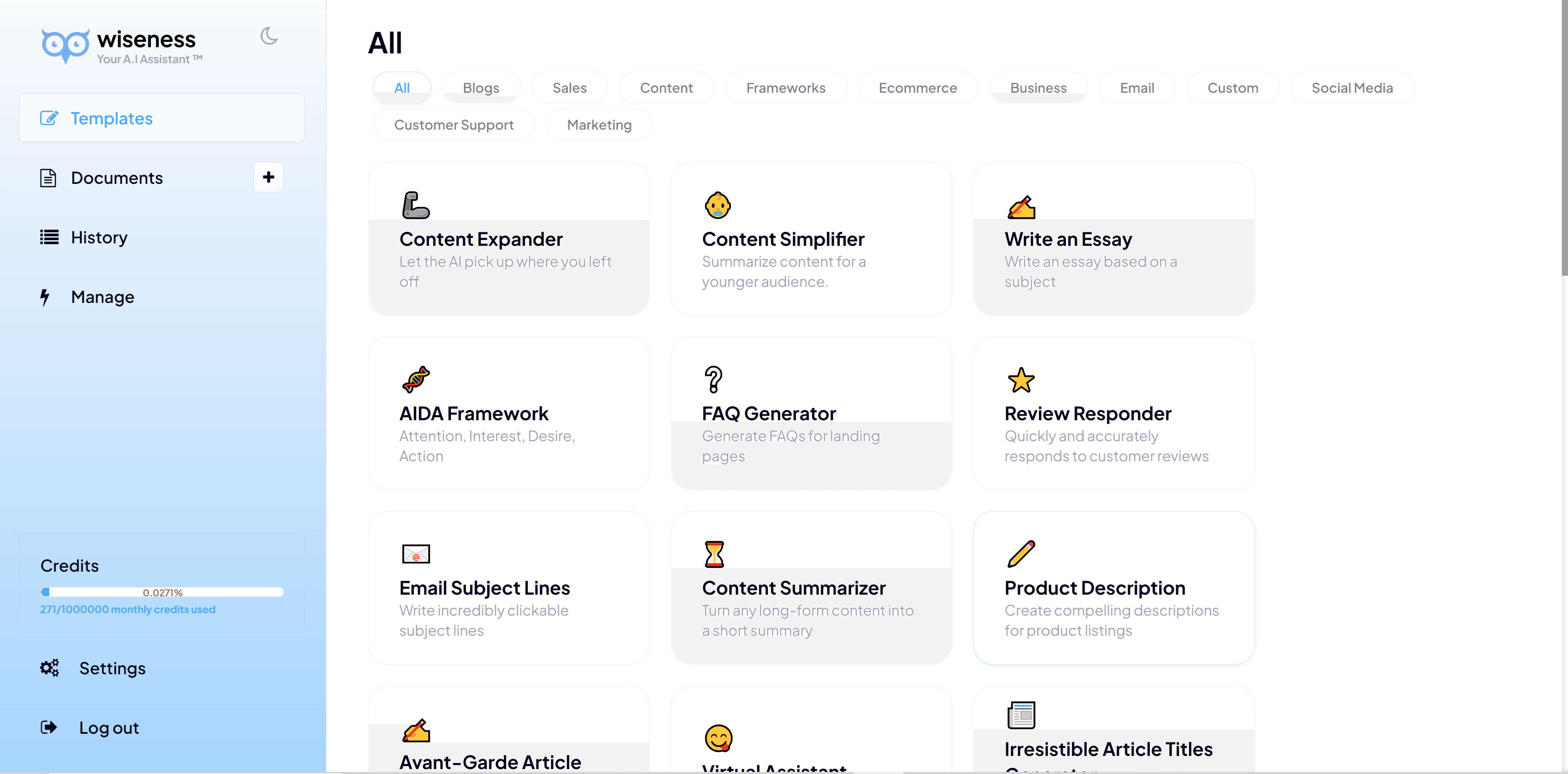The height and width of the screenshot is (774, 1568).
Task: Select the Blogs category filter
Action: point(480,88)
